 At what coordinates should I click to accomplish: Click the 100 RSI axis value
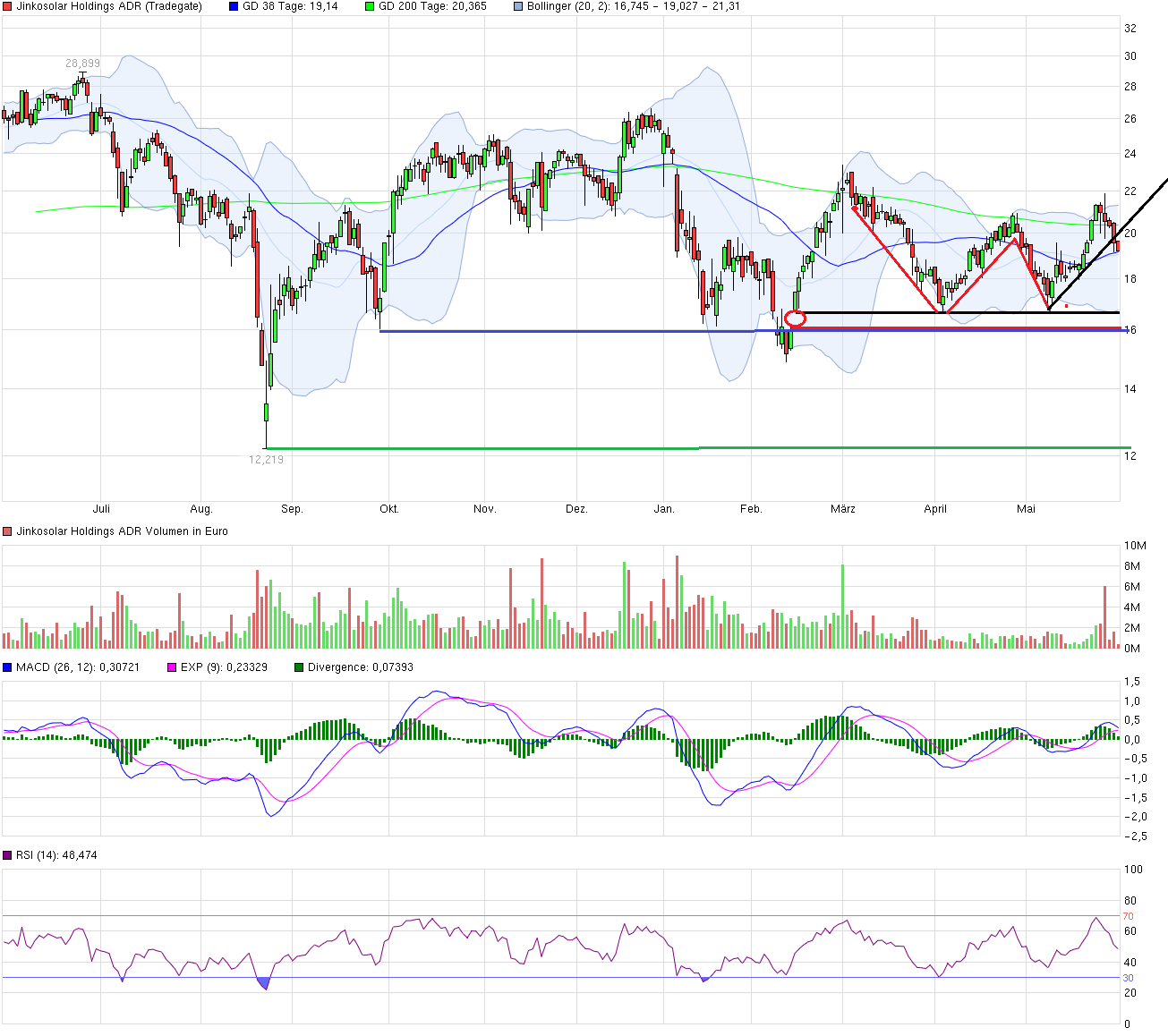[x=1133, y=870]
